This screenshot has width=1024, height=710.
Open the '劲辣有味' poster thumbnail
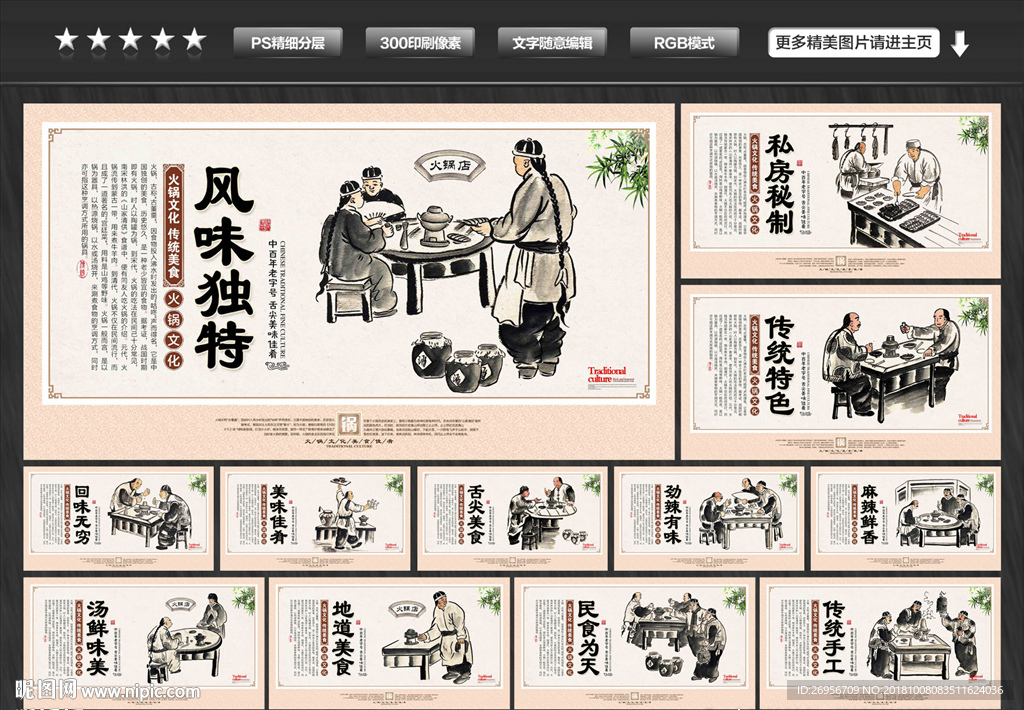[709, 518]
